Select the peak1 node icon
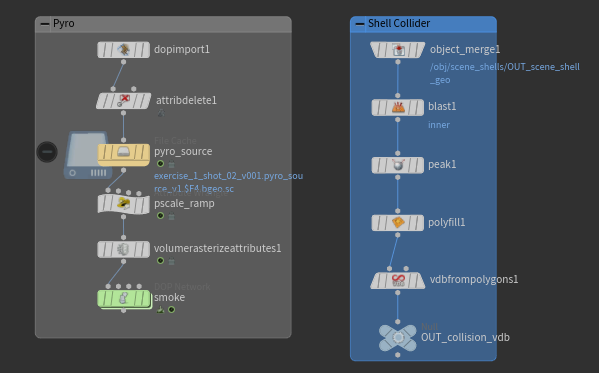 point(398,165)
